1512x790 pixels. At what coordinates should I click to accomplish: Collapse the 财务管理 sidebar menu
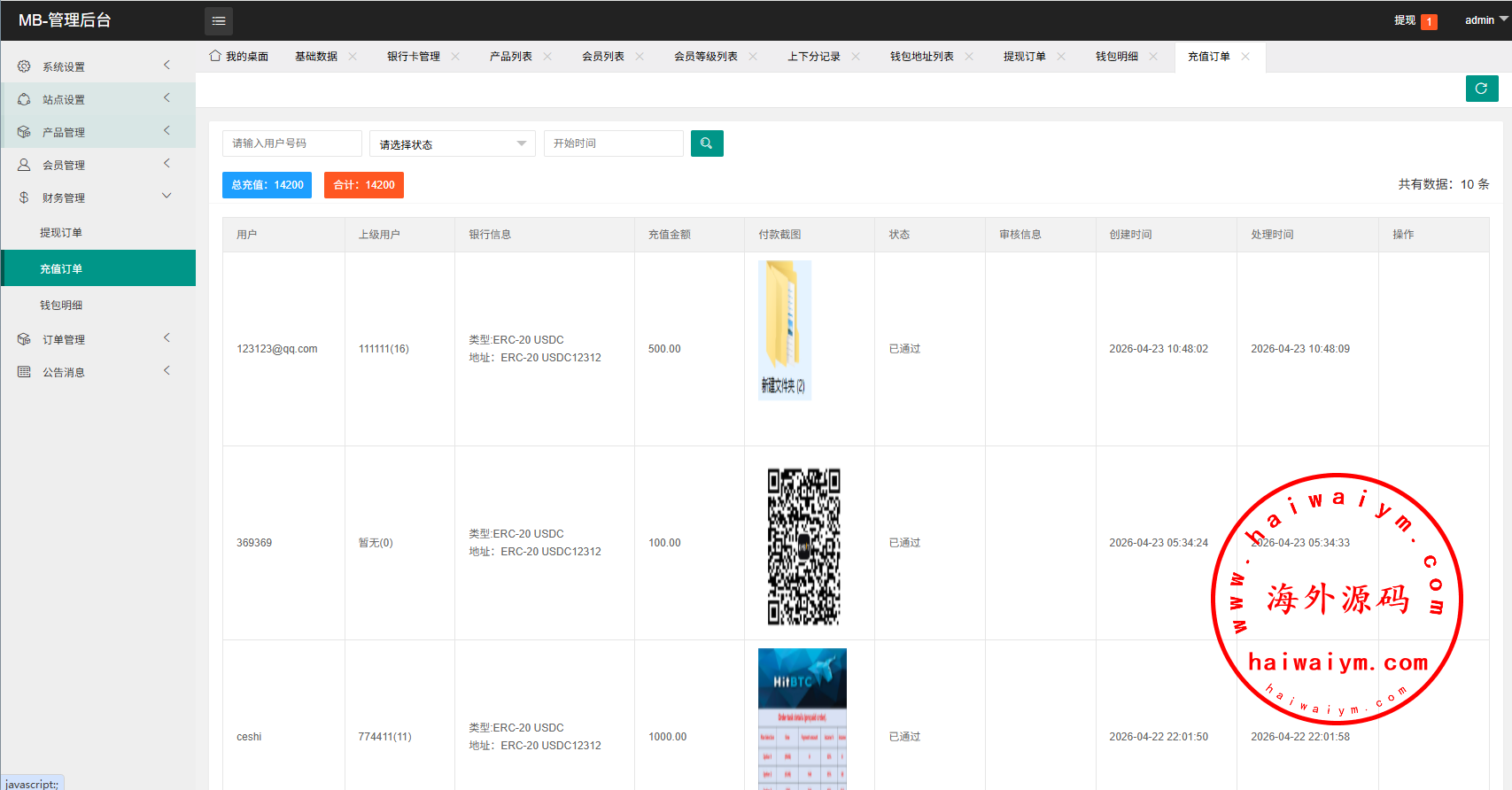[x=167, y=197]
